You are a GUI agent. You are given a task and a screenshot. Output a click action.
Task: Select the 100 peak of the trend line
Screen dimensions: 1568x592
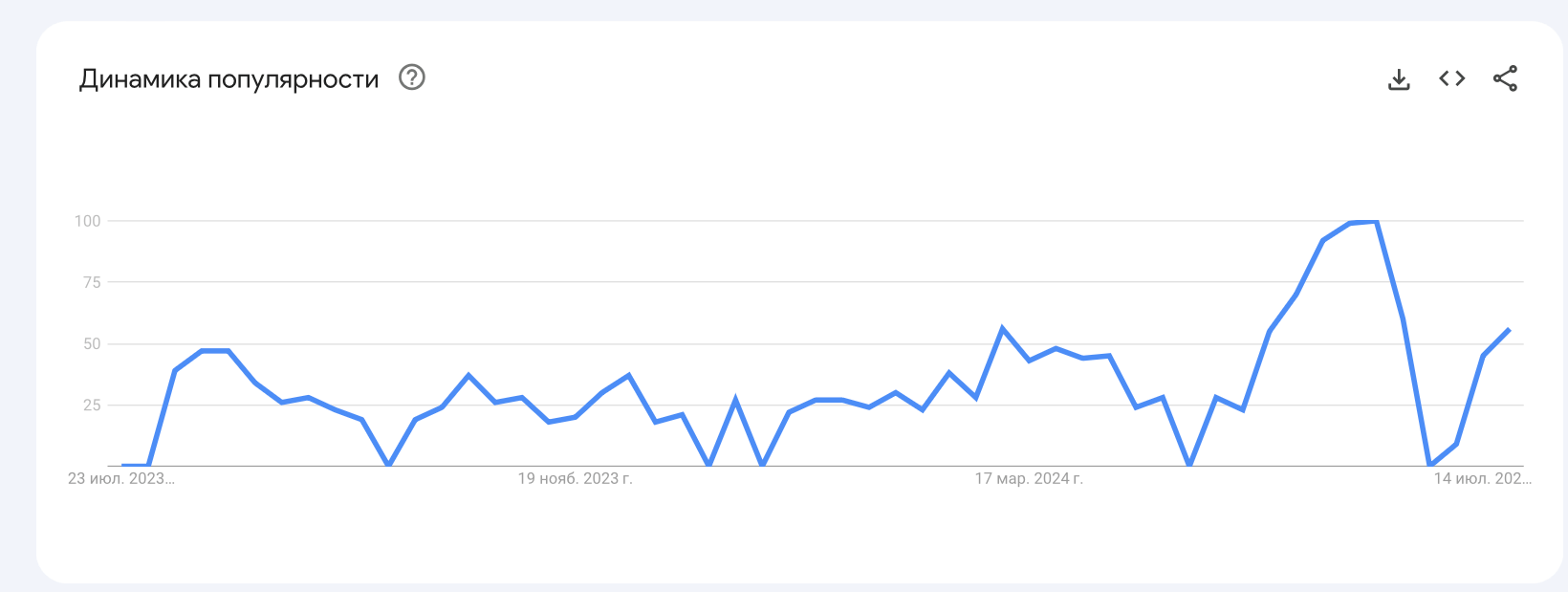pos(1376,222)
